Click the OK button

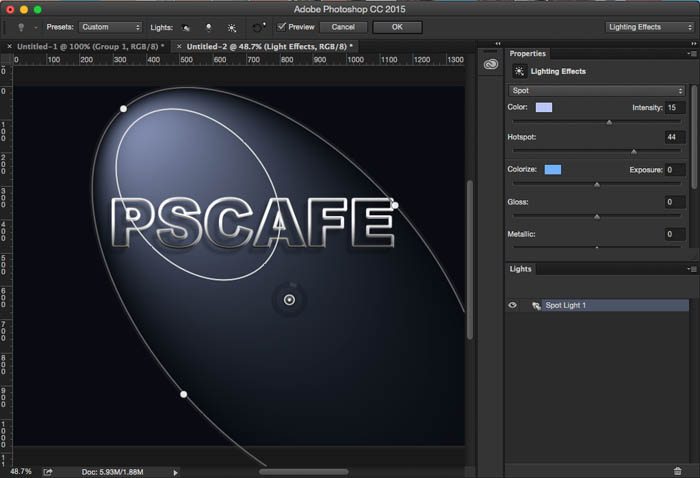click(x=397, y=27)
